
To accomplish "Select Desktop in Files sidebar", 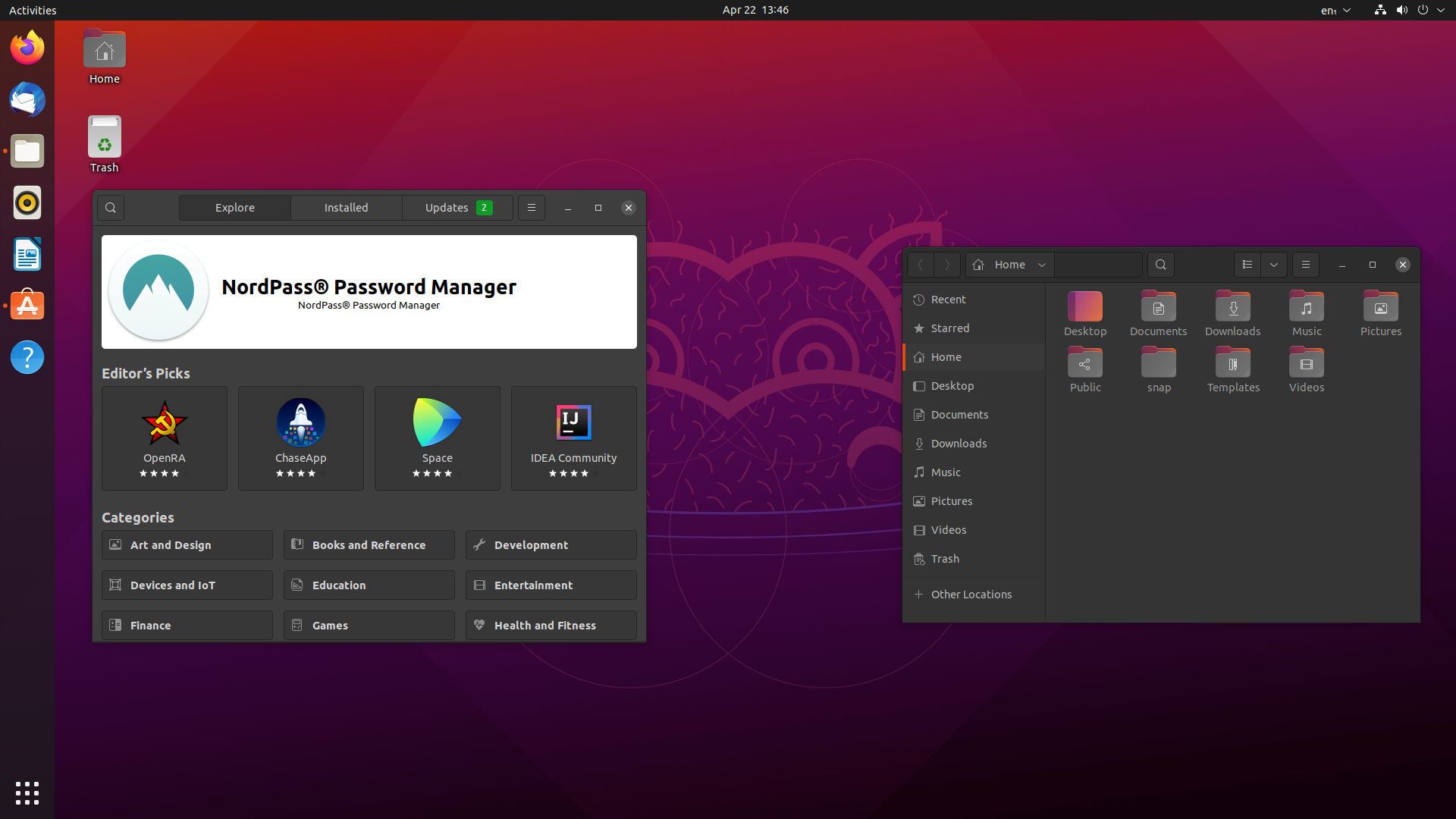I will tap(974, 386).
